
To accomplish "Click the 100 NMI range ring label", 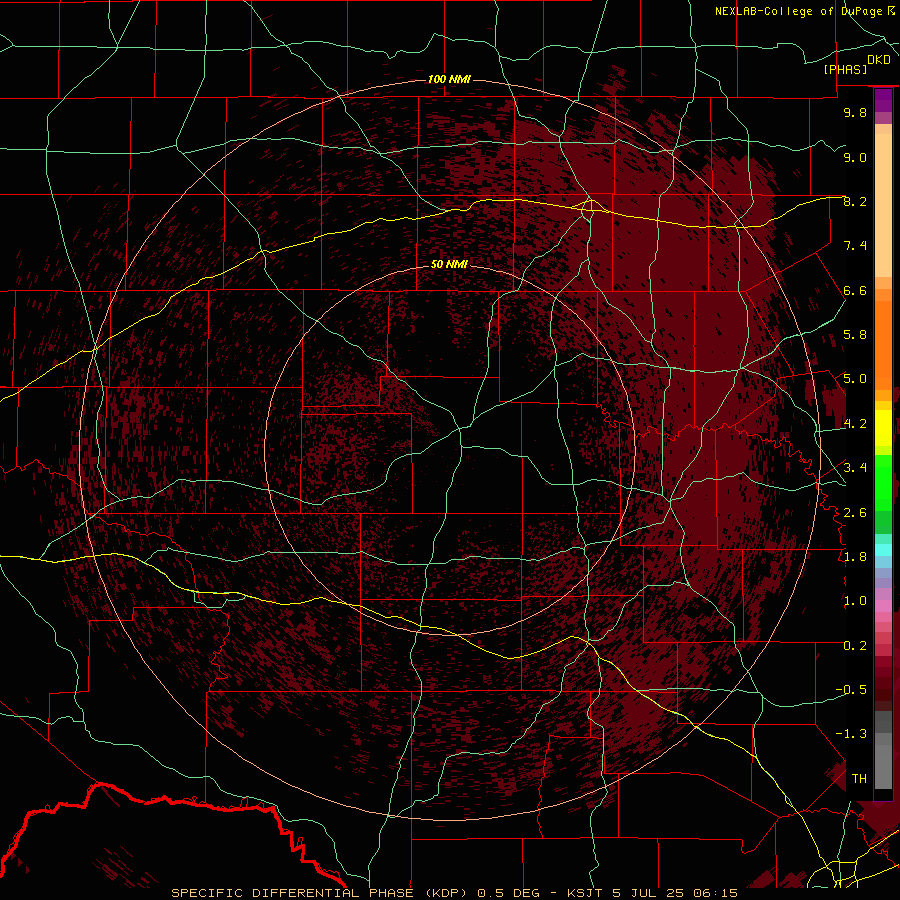I will pos(449,79).
